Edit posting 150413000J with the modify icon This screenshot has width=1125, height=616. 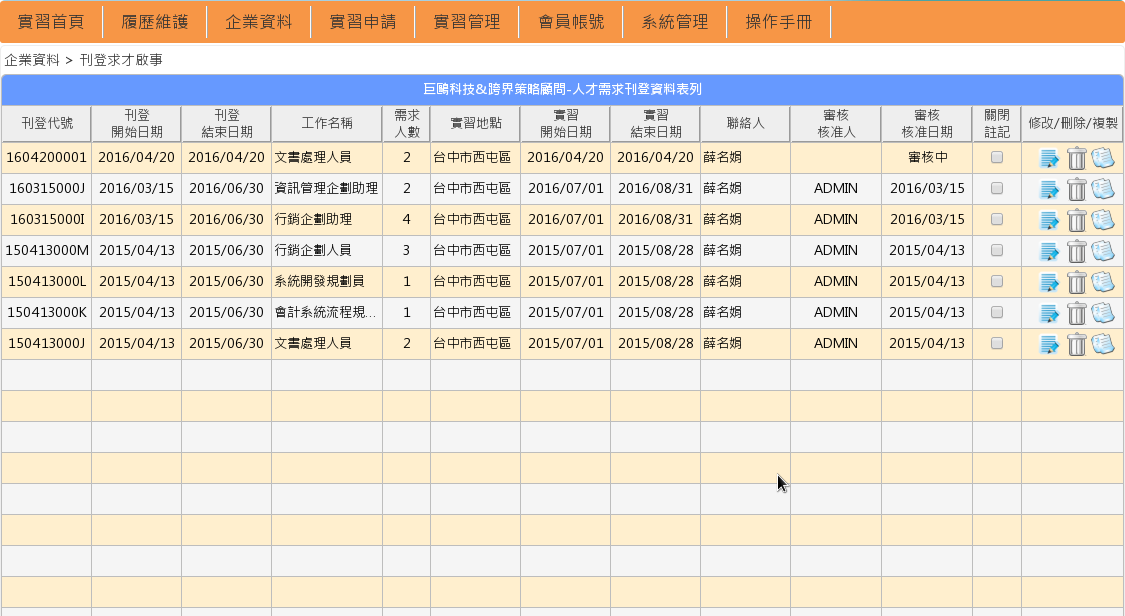pos(1049,343)
